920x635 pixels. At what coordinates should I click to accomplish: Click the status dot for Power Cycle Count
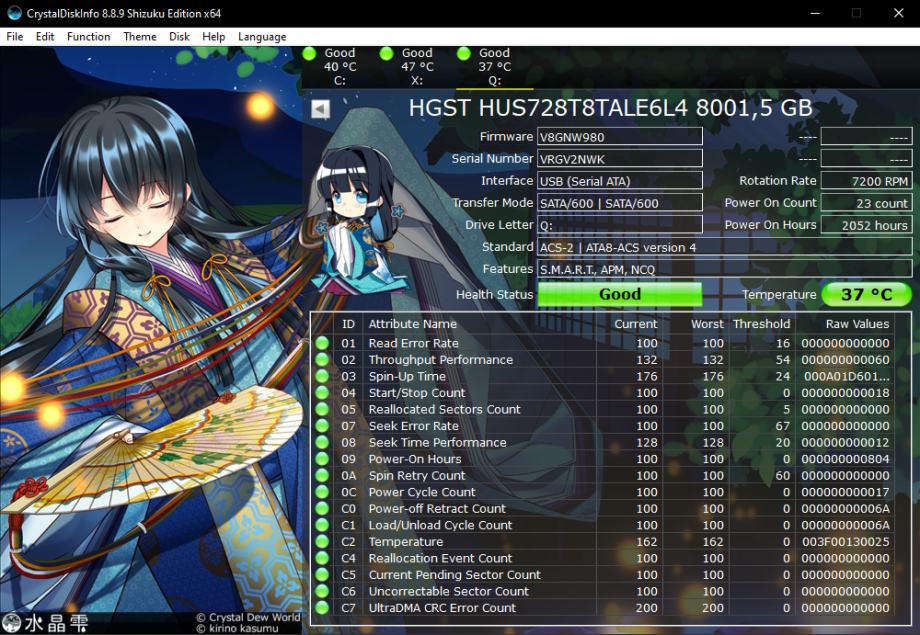point(322,492)
